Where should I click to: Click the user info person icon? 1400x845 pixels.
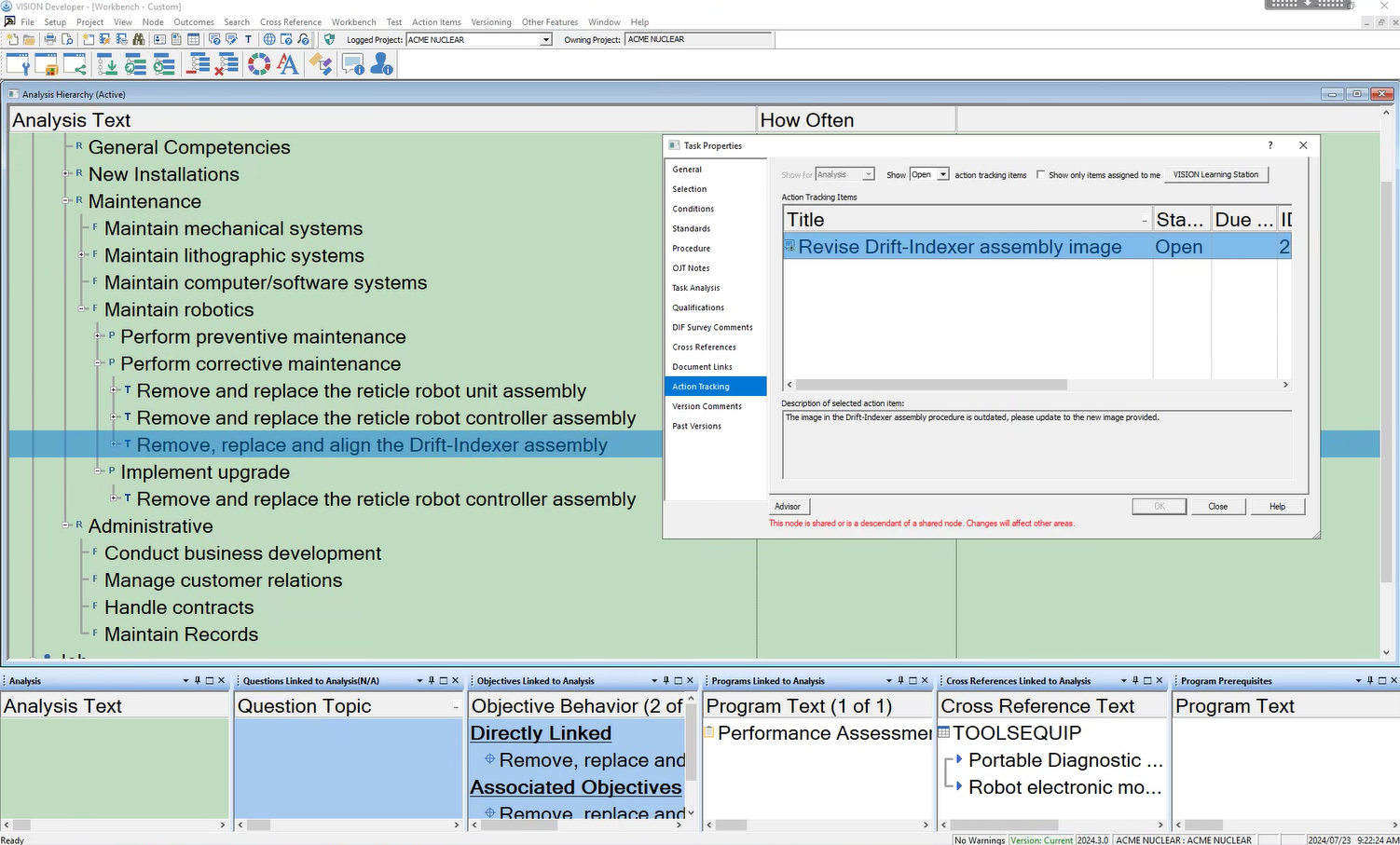[x=381, y=64]
